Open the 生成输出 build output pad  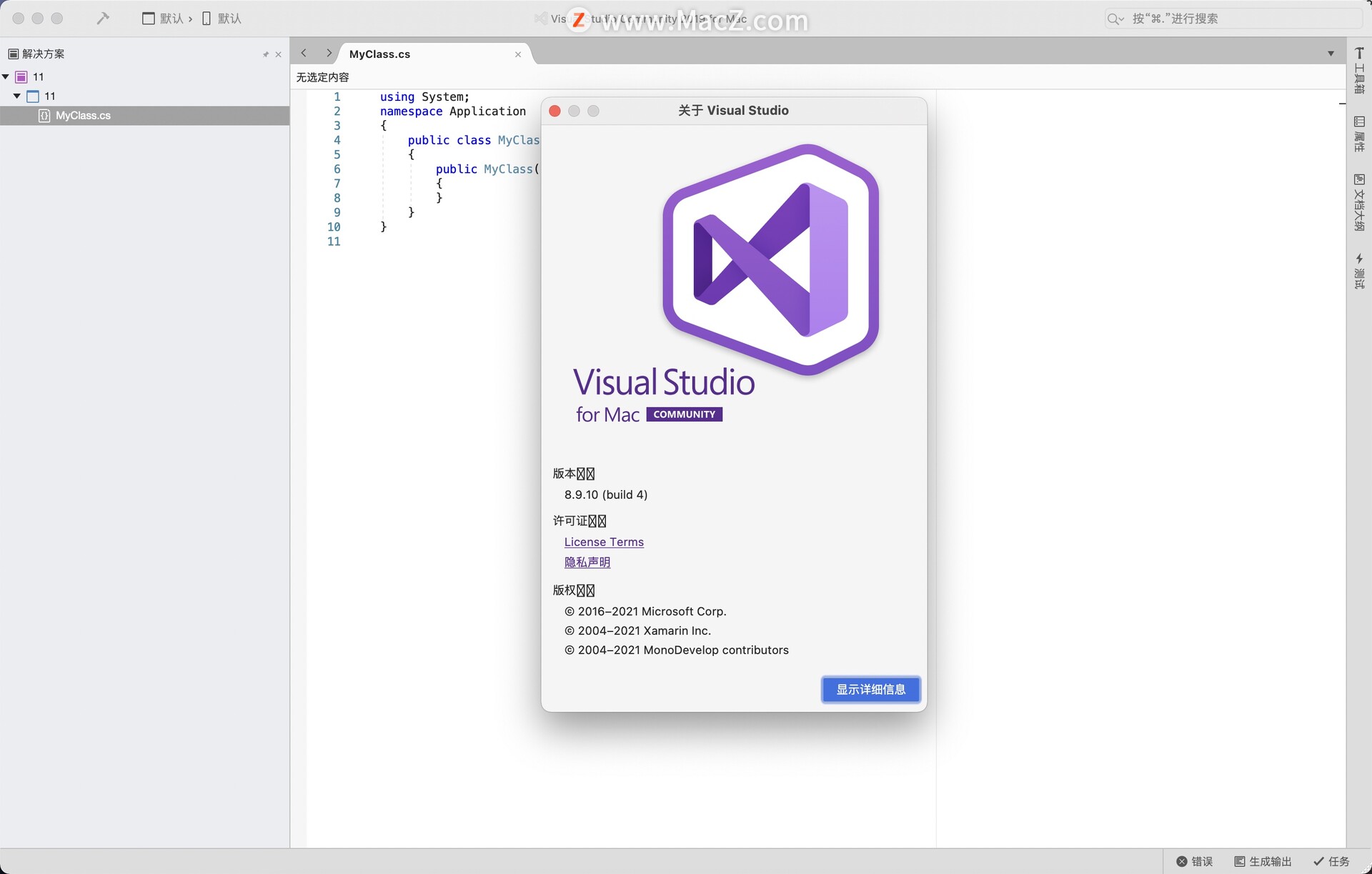(1263, 861)
